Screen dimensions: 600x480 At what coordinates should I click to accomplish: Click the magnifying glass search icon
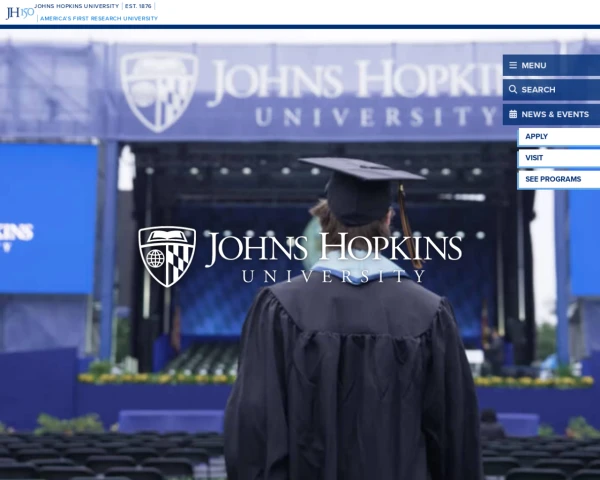click(513, 89)
